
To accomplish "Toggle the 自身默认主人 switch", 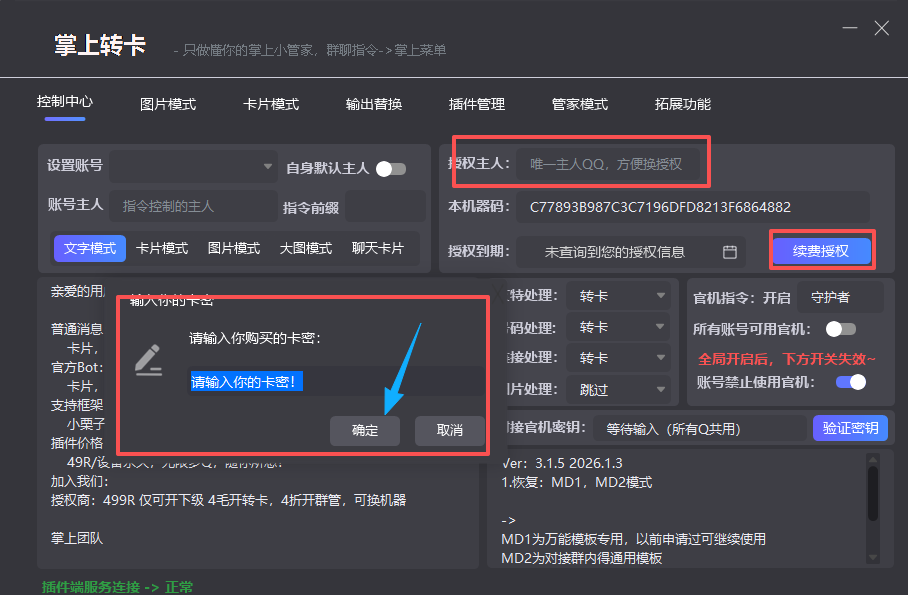I will coord(390,169).
